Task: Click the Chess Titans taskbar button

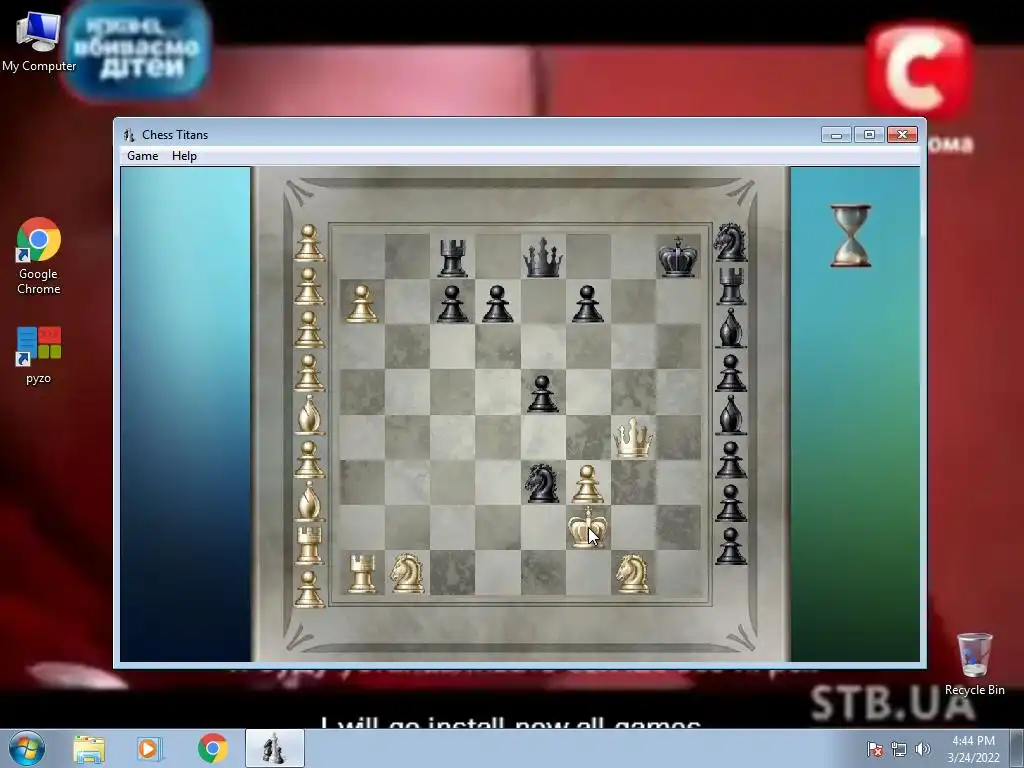Action: (x=274, y=748)
